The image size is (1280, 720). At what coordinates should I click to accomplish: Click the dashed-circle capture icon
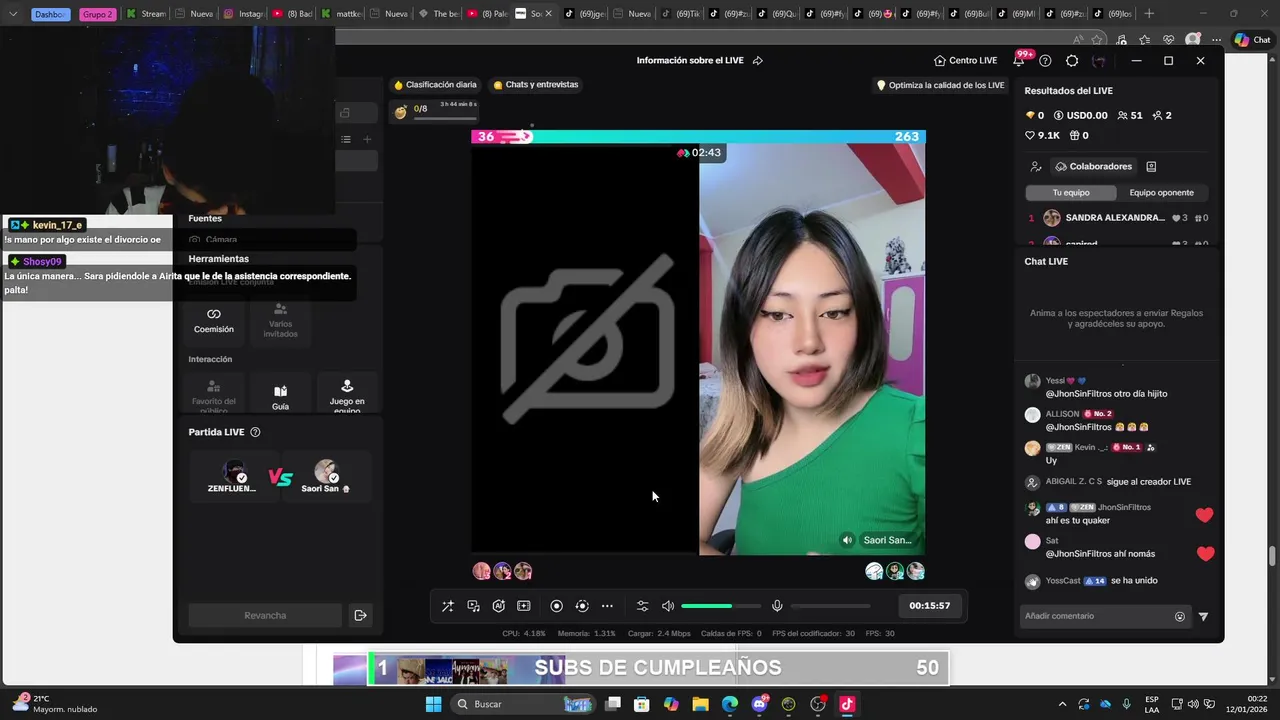pos(581,606)
